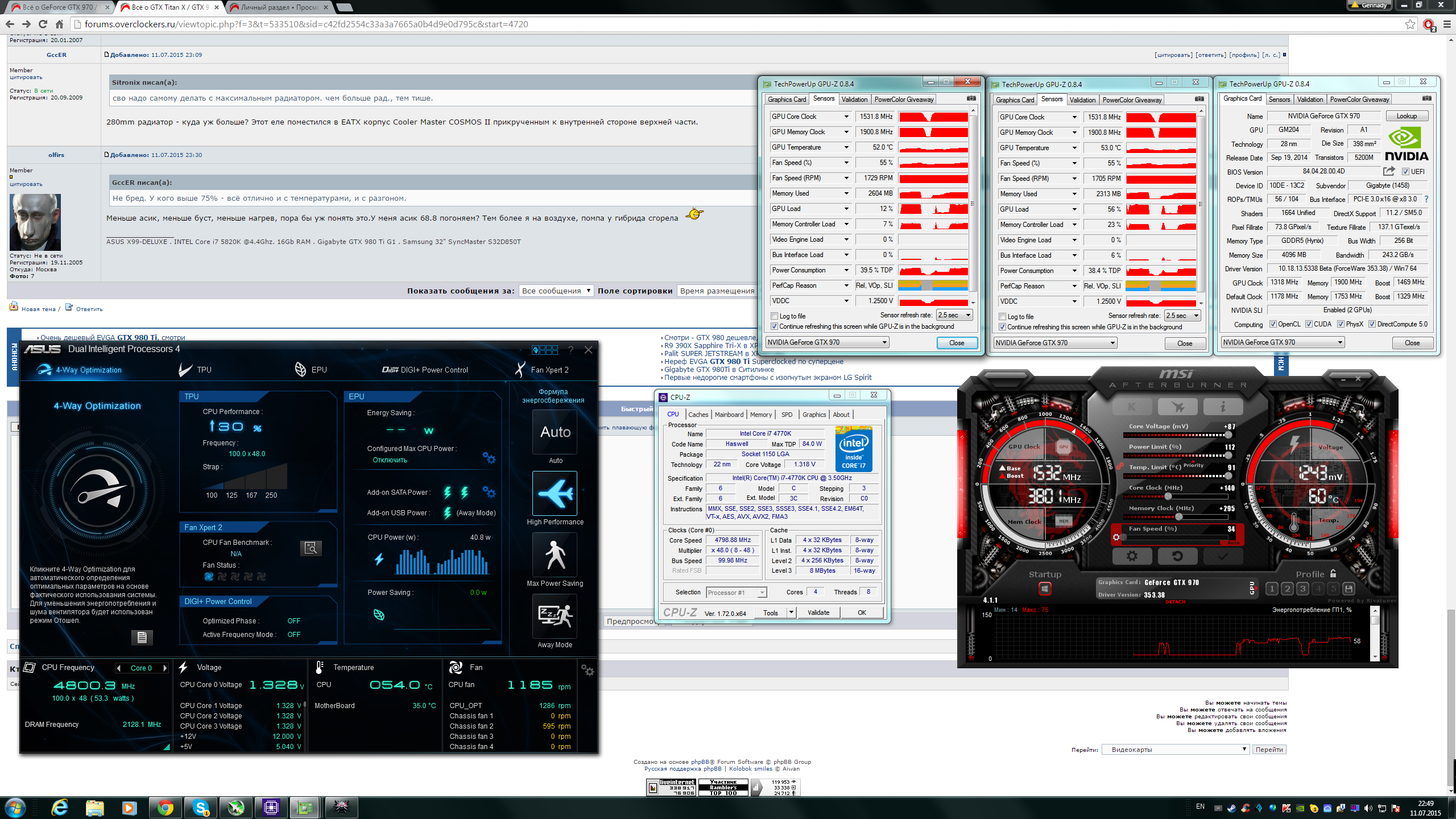Click the Lookup button in GPU-Z
This screenshot has height=819, width=1456.
[x=1406, y=116]
